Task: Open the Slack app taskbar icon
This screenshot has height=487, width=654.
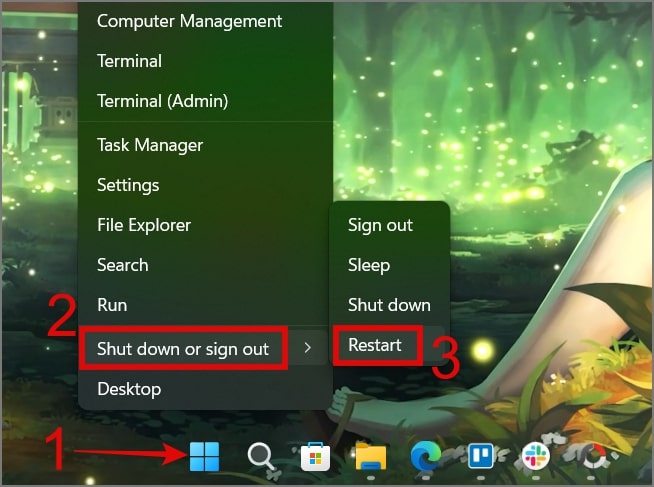Action: coord(536,456)
